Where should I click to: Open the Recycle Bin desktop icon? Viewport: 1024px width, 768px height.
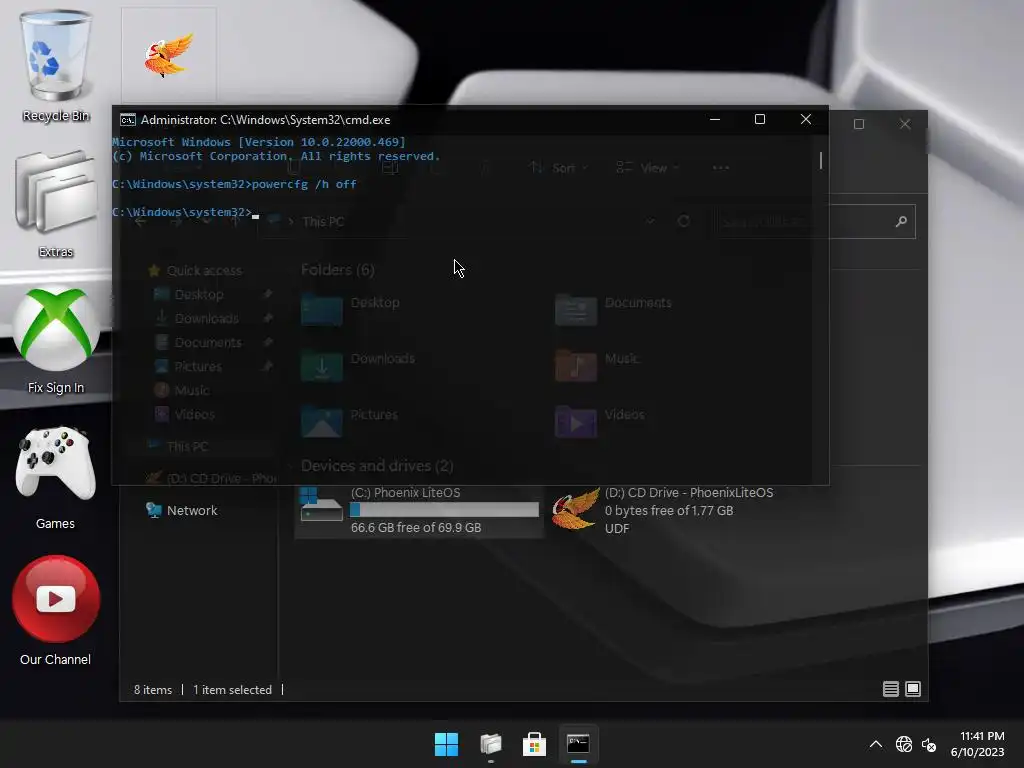click(56, 65)
